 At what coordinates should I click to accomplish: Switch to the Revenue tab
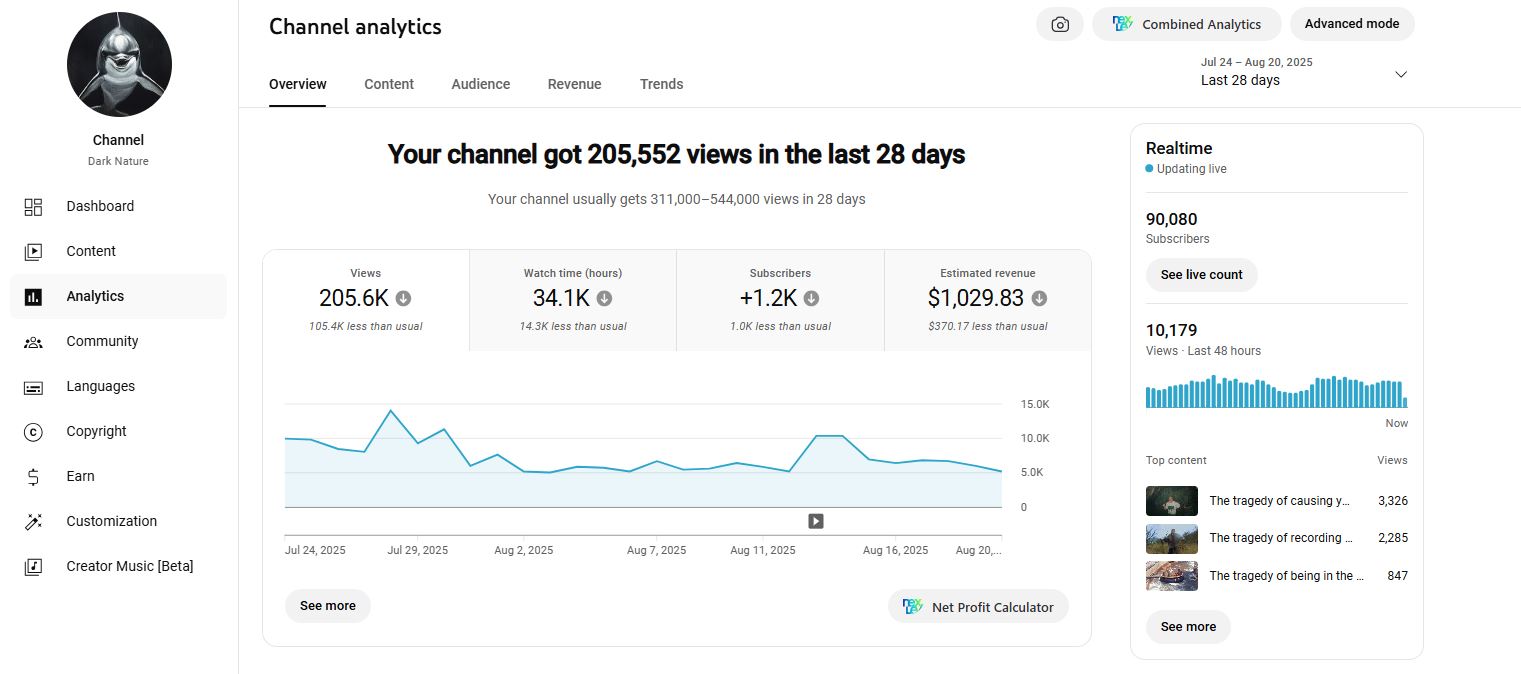pyautogui.click(x=575, y=84)
